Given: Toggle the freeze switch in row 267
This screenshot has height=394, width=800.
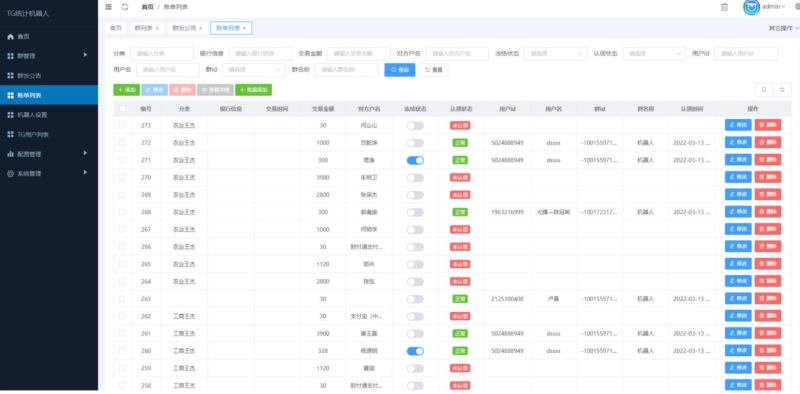Looking at the screenshot, I should pyautogui.click(x=415, y=230).
